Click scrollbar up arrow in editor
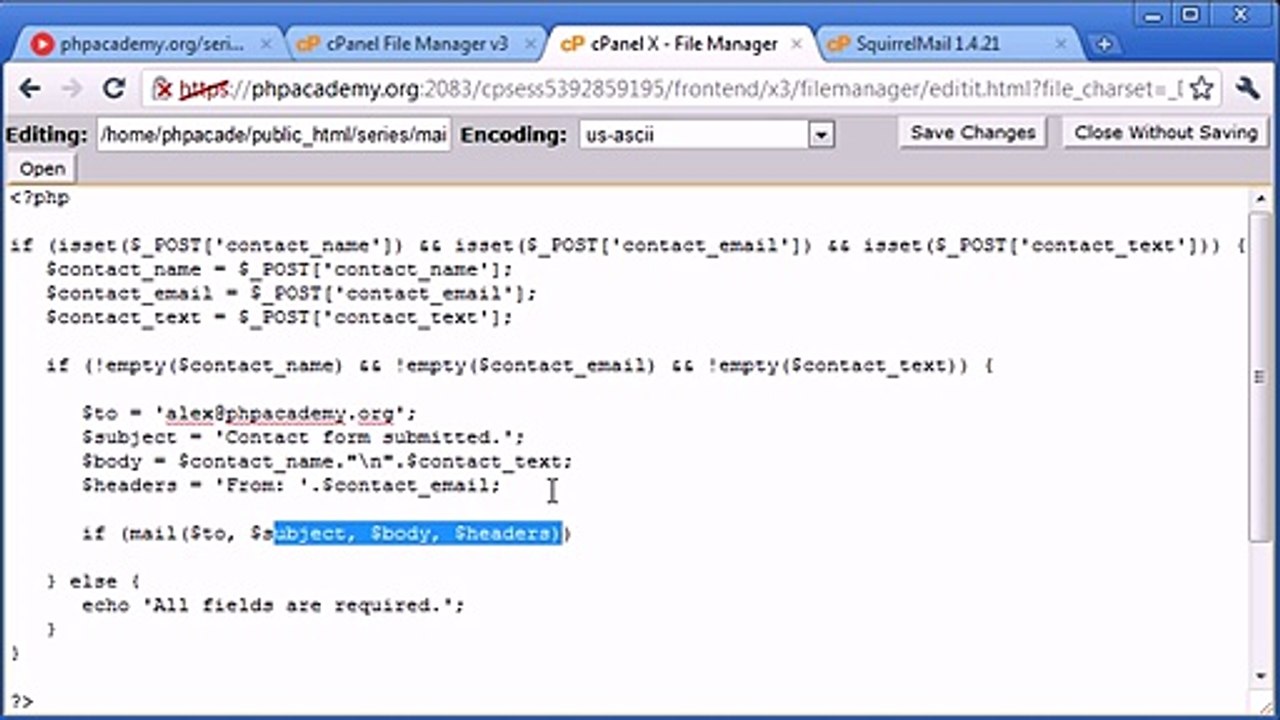Image resolution: width=1280 pixels, height=720 pixels. 1261,197
